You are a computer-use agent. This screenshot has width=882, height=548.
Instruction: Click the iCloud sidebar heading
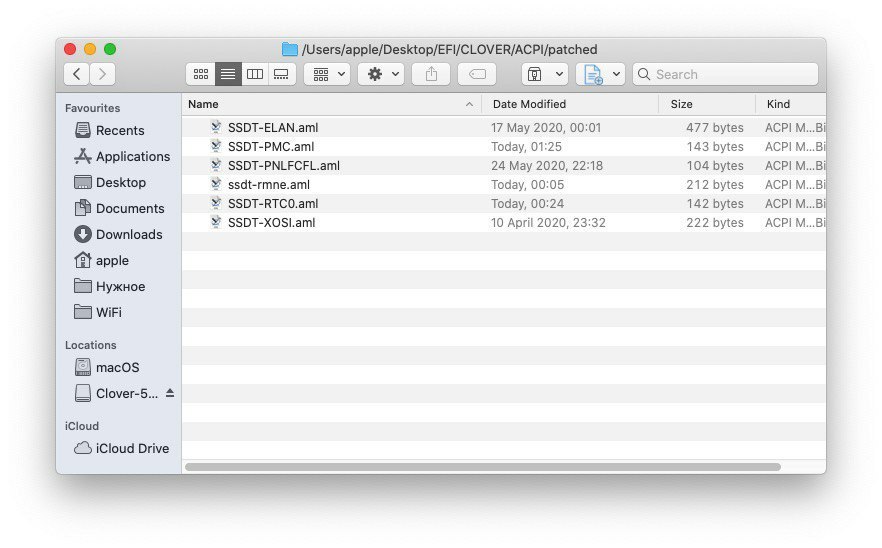pyautogui.click(x=82, y=426)
